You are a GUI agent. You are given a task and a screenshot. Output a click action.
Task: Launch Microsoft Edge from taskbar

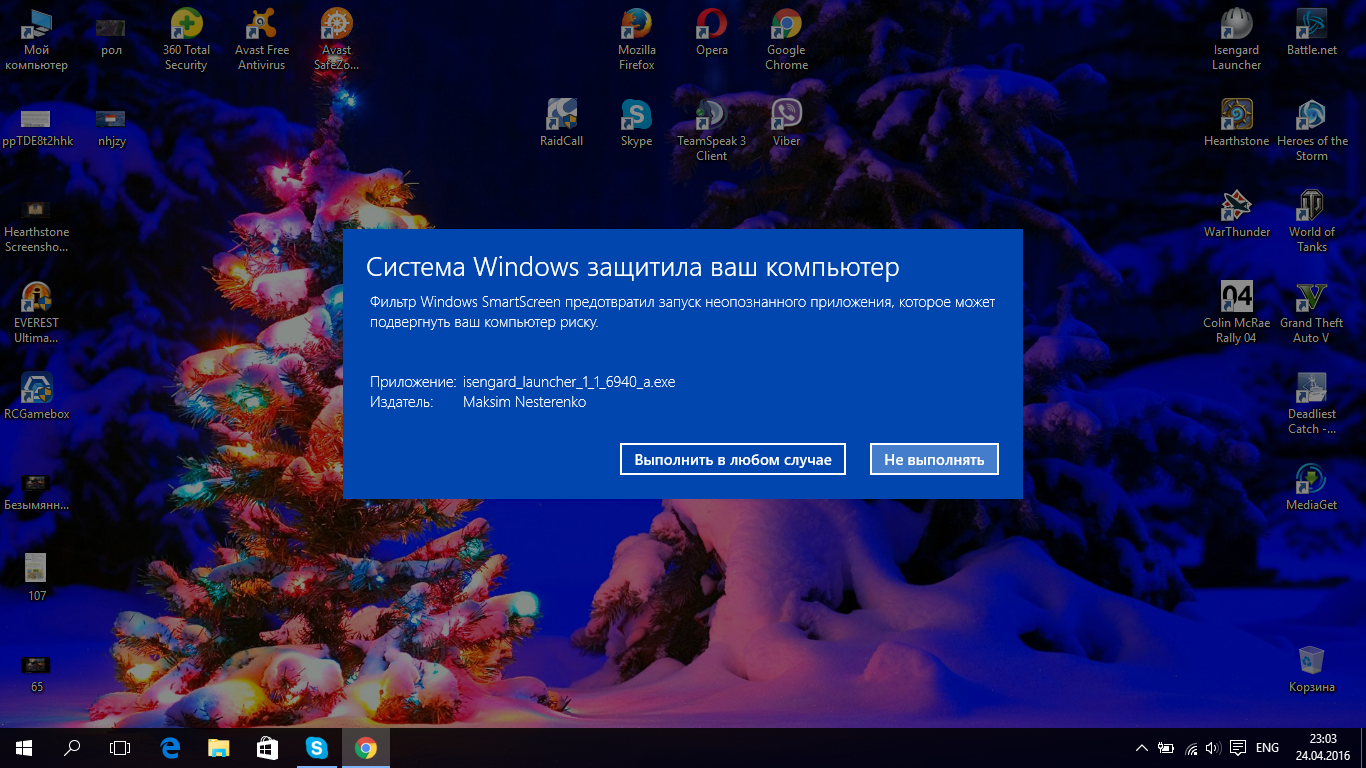point(171,747)
